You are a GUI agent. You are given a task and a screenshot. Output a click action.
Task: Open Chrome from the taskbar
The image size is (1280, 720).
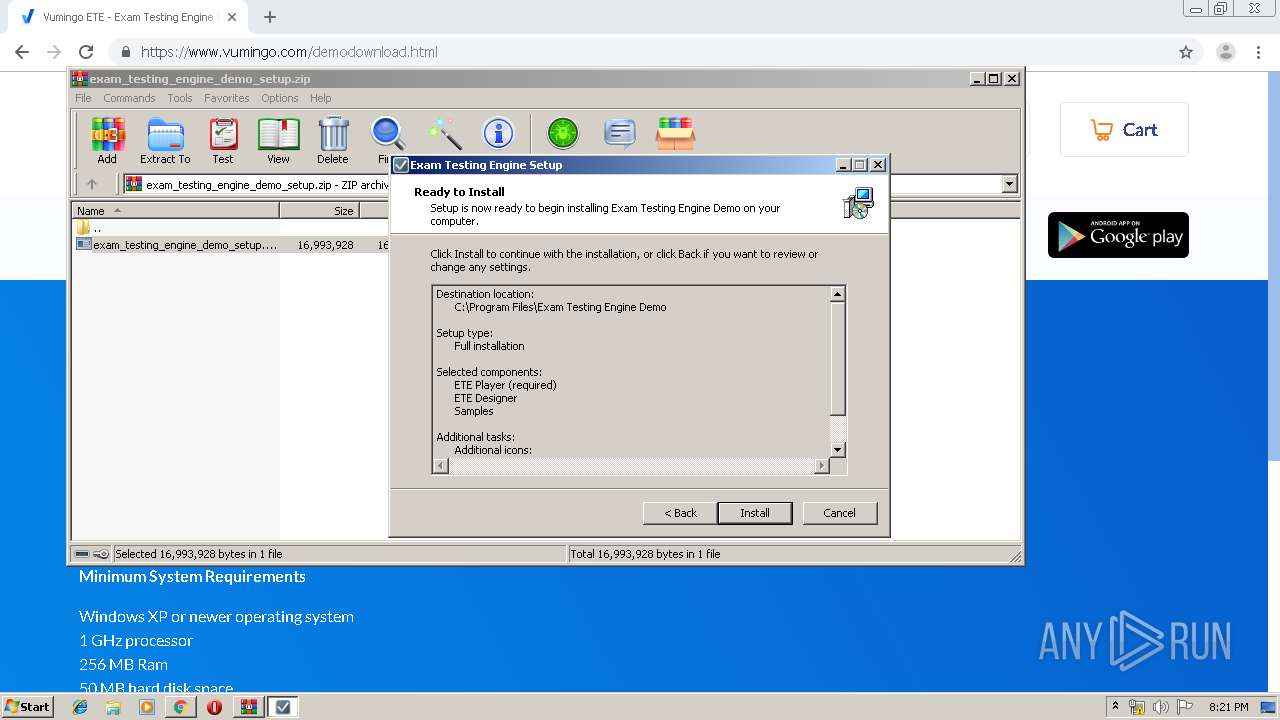point(180,707)
